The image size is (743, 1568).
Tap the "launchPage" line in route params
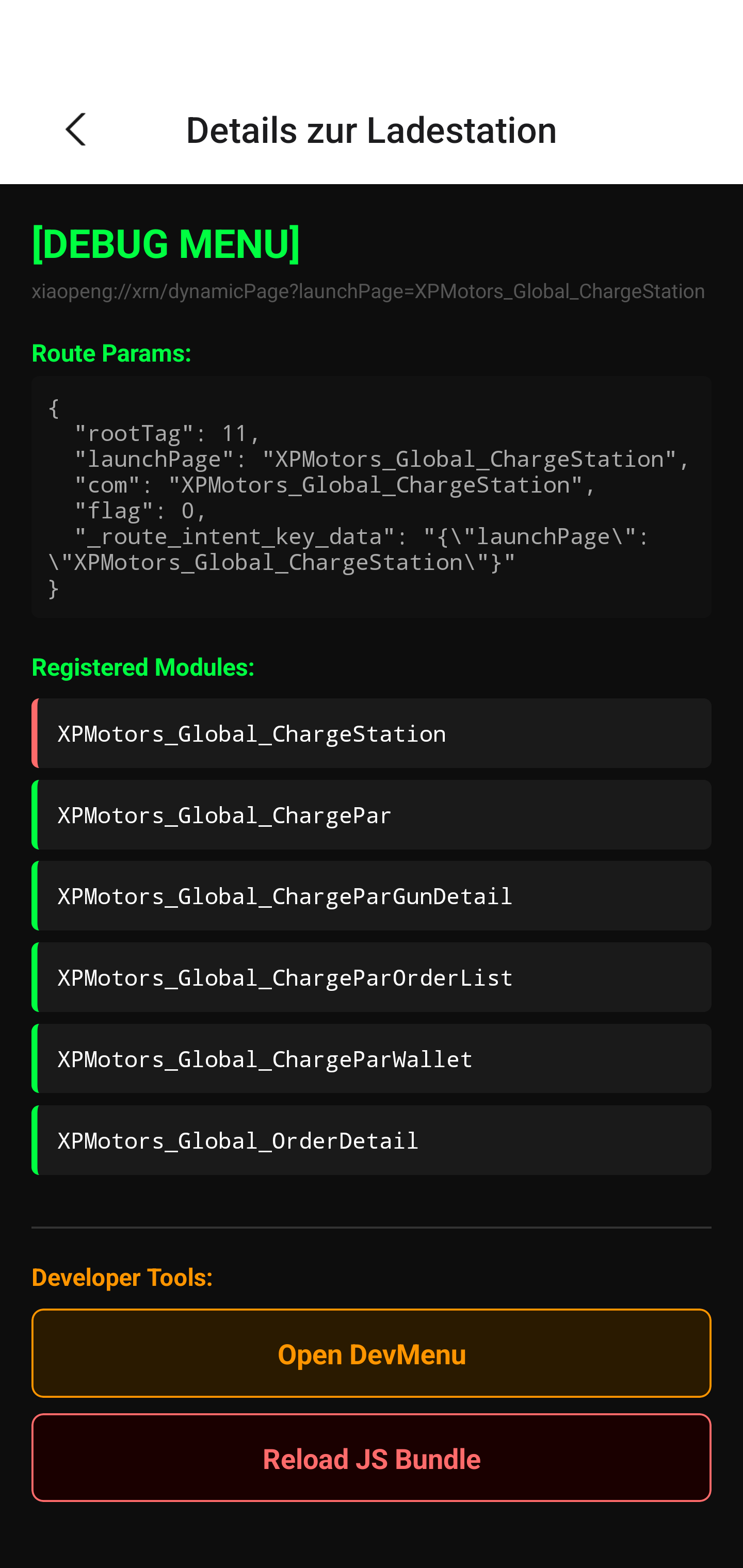click(381, 459)
